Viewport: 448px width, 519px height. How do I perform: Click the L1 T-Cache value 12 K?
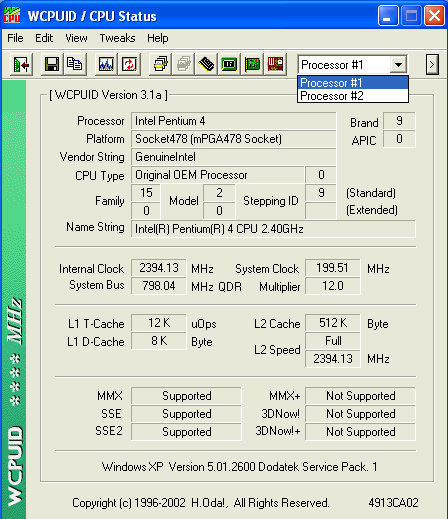(159, 323)
